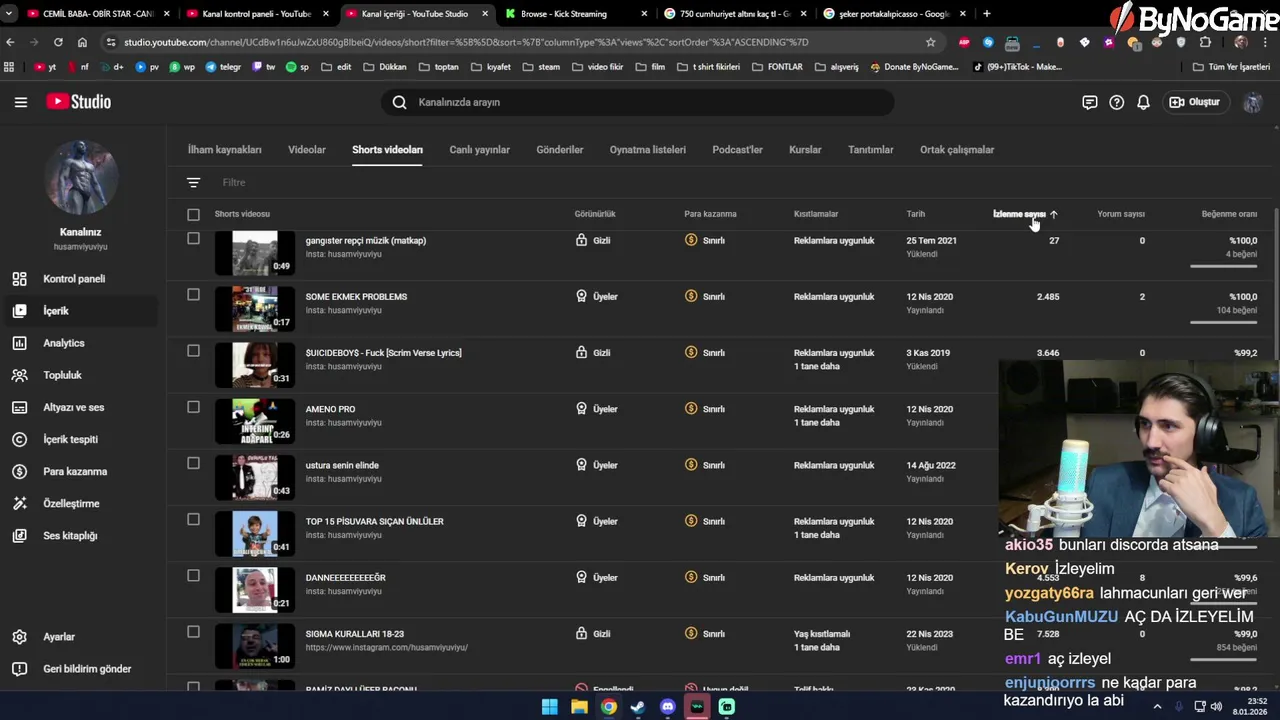This screenshot has height=720, width=1280.
Task: Open File Explorer from taskbar
Action: [x=579, y=707]
